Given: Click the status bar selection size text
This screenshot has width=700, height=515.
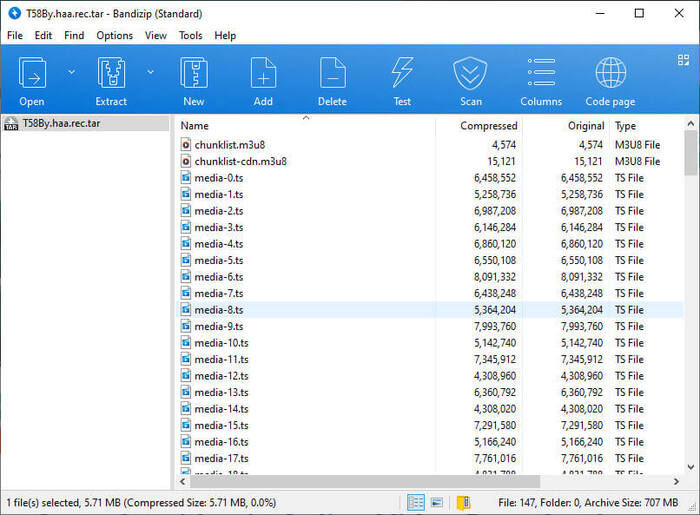Looking at the screenshot, I should click(x=141, y=503).
